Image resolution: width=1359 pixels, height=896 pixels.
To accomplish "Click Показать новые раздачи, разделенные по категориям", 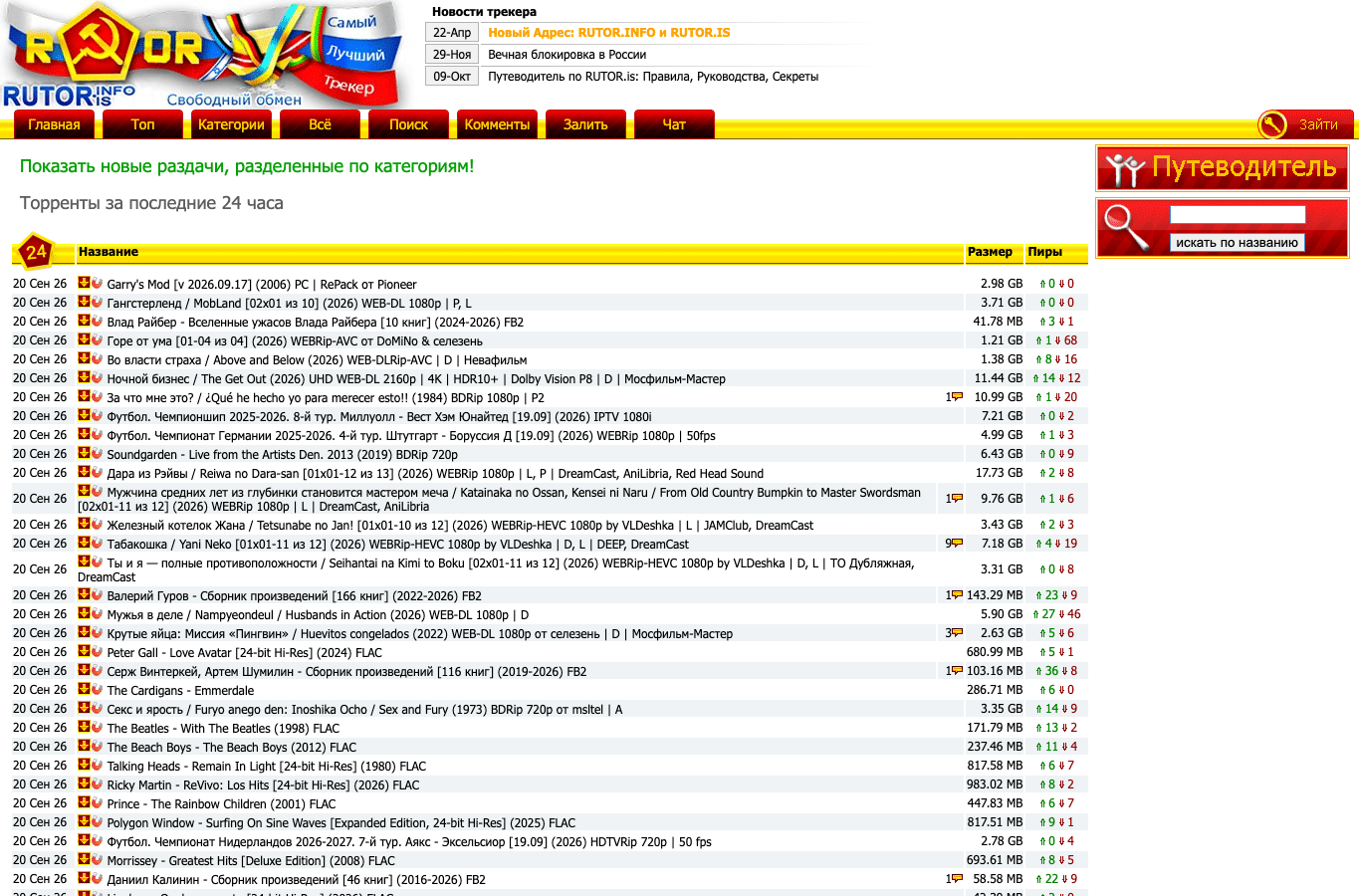I will [247, 166].
